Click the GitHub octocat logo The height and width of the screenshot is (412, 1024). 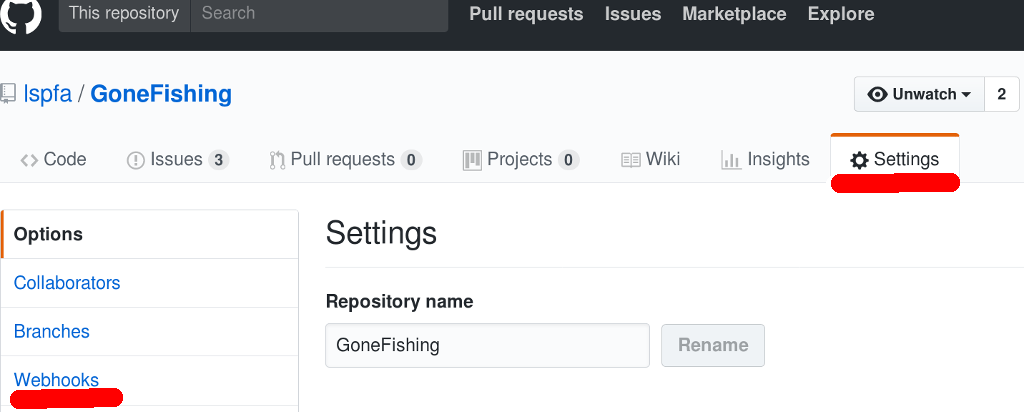tap(21, 14)
